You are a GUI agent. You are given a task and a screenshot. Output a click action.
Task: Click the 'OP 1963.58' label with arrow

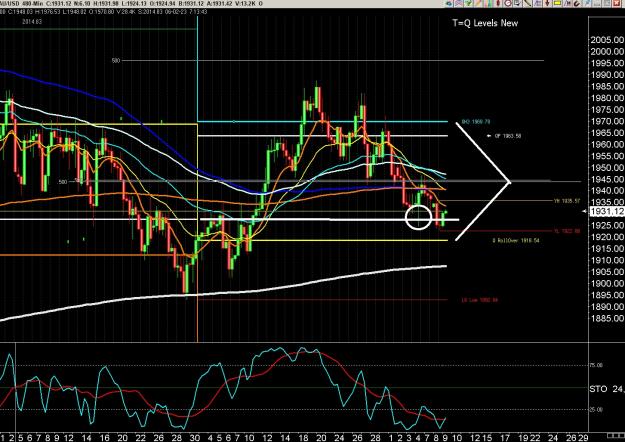tap(504, 136)
